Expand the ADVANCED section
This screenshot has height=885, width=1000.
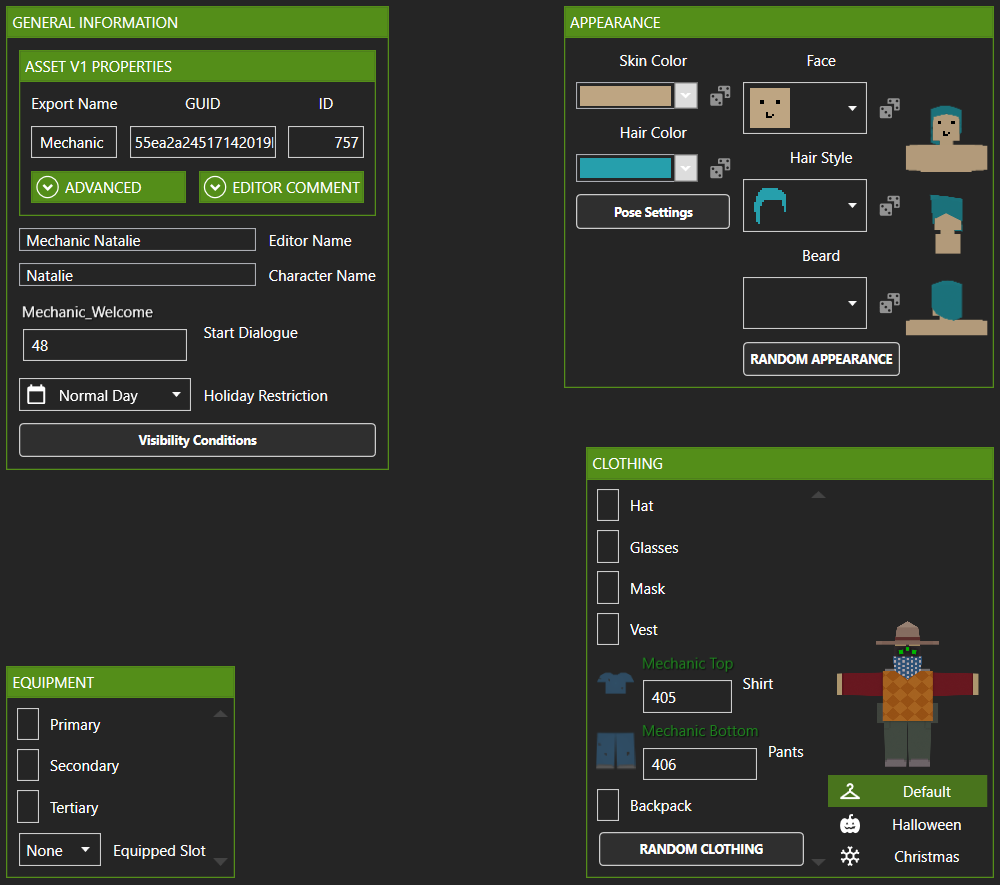pyautogui.click(x=108, y=187)
